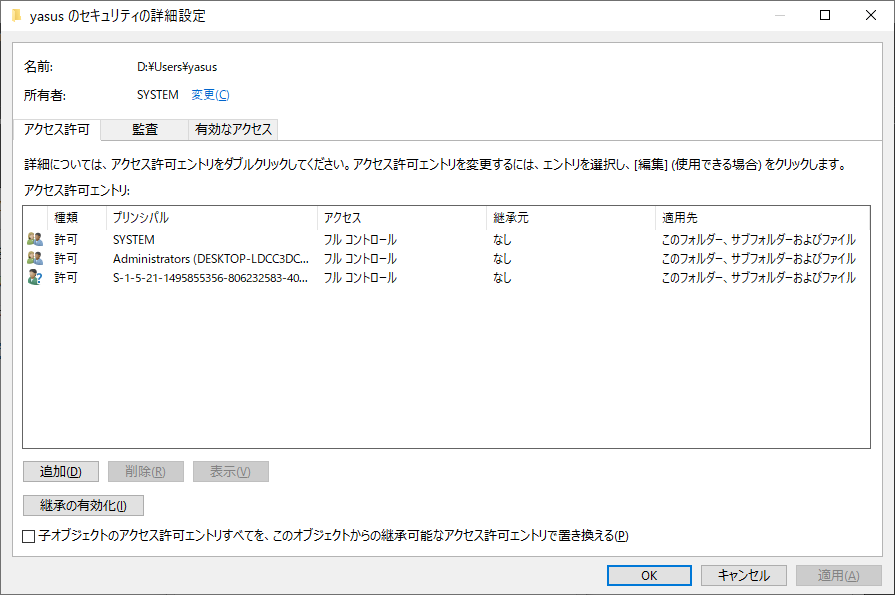
Task: Switch to the アクセス許可 tab
Action: (57, 130)
